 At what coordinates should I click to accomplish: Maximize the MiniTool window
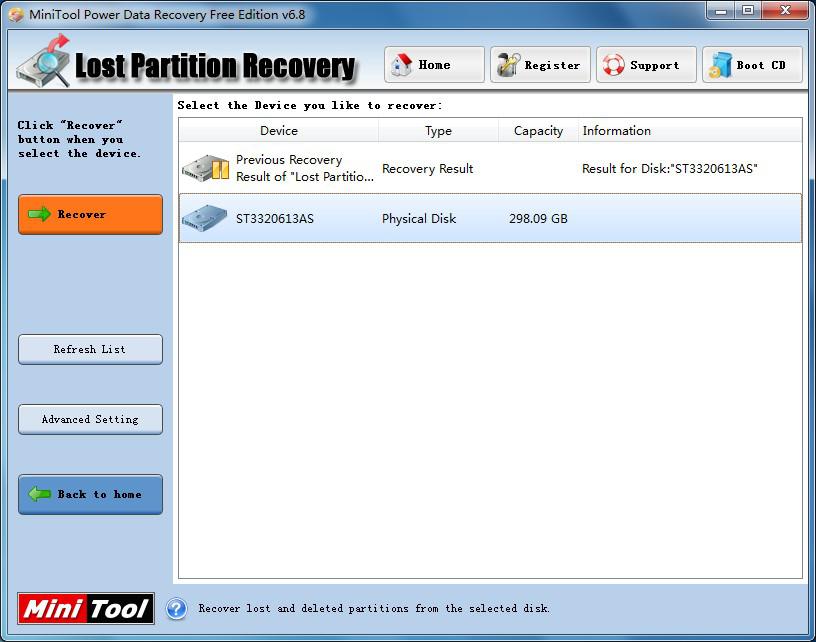(x=748, y=11)
